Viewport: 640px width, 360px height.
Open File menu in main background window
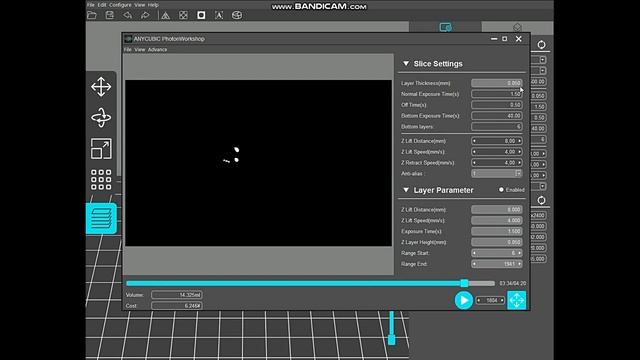pyautogui.click(x=91, y=5)
